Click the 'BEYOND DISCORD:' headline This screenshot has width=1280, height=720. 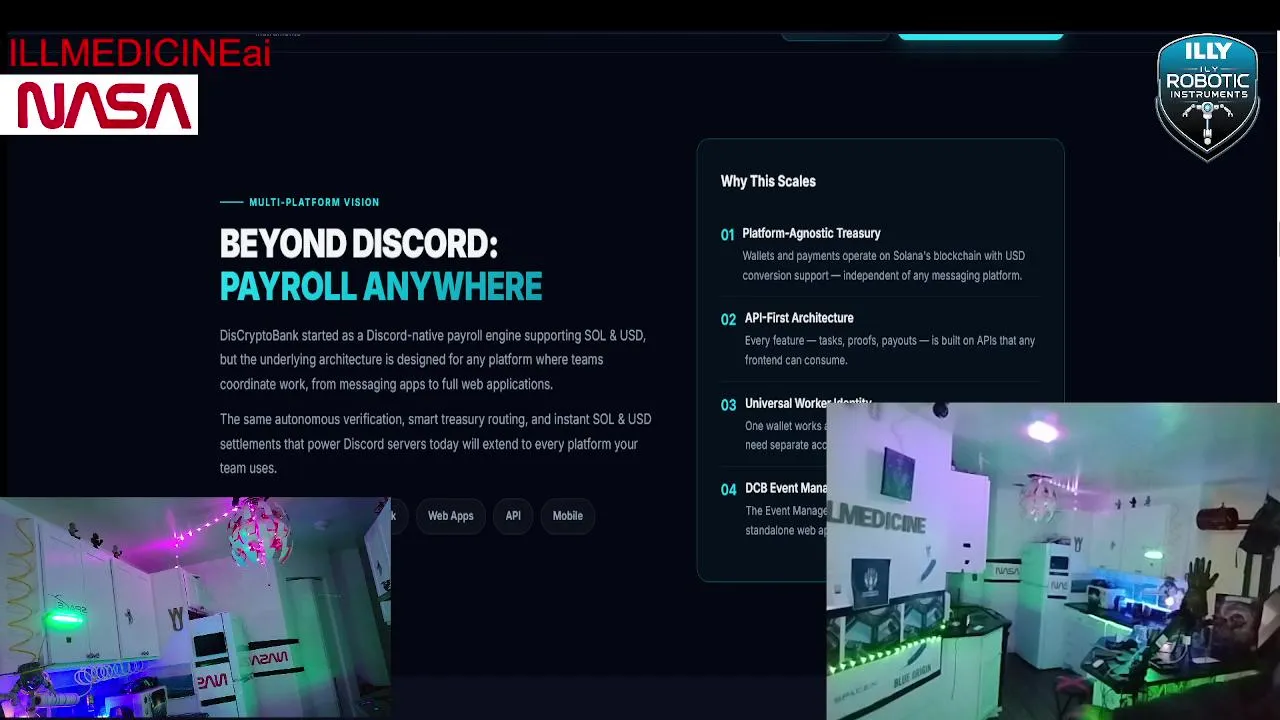point(358,244)
